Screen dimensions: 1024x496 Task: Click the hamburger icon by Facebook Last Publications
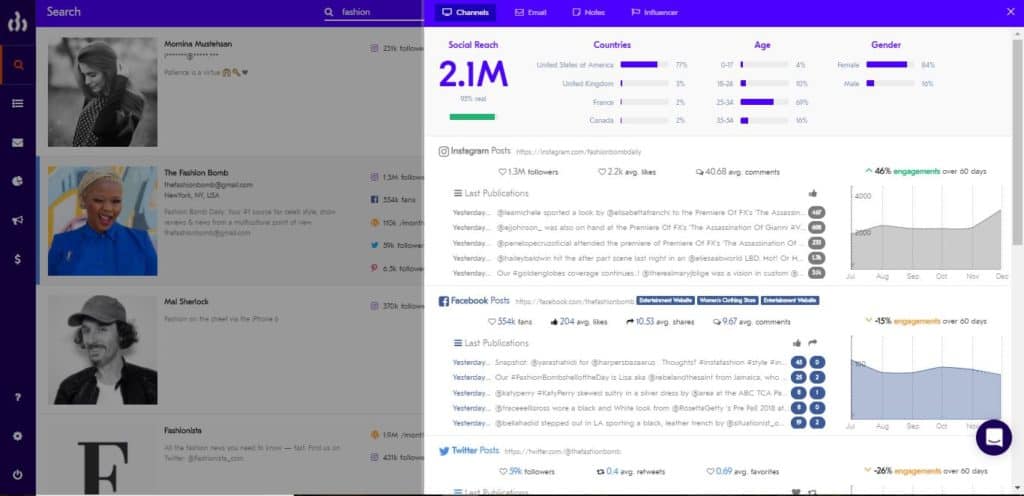pos(458,343)
